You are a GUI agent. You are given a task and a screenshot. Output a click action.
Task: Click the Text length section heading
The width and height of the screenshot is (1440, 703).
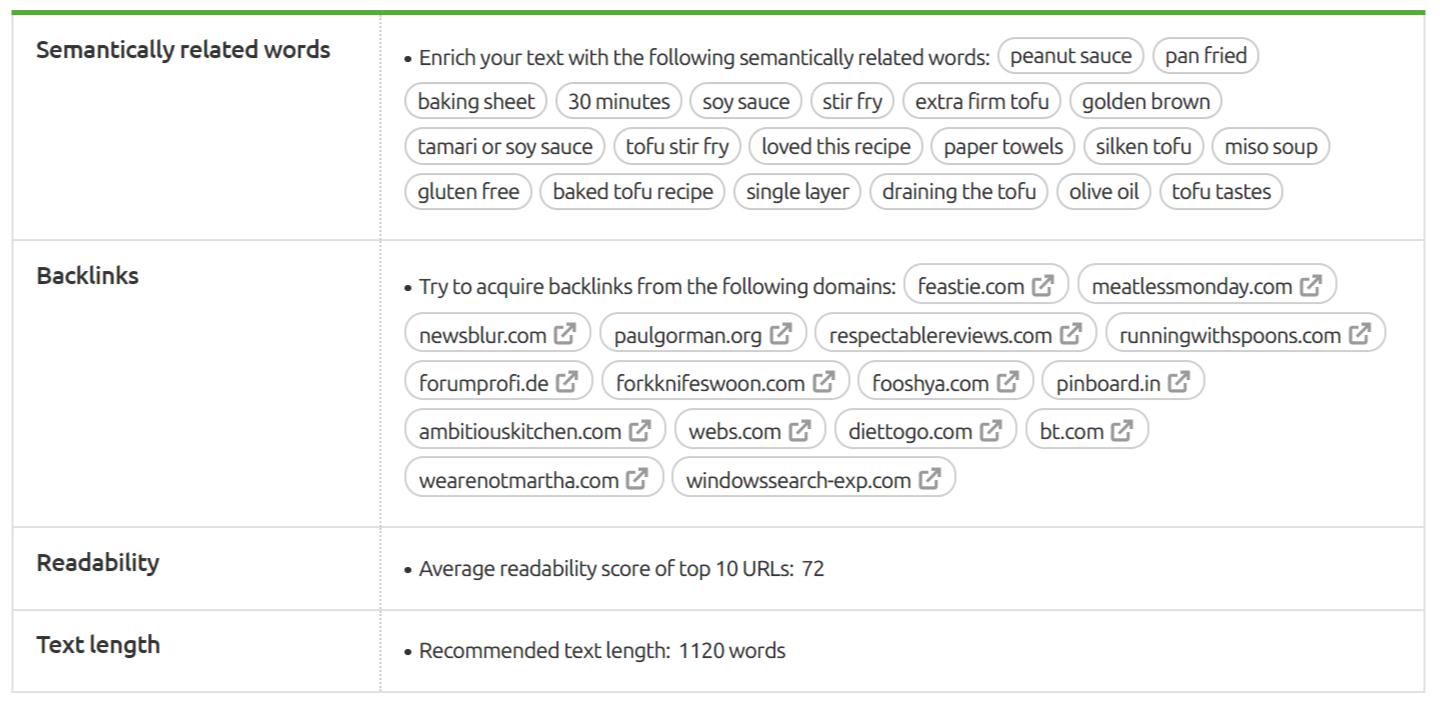pyautogui.click(x=98, y=645)
